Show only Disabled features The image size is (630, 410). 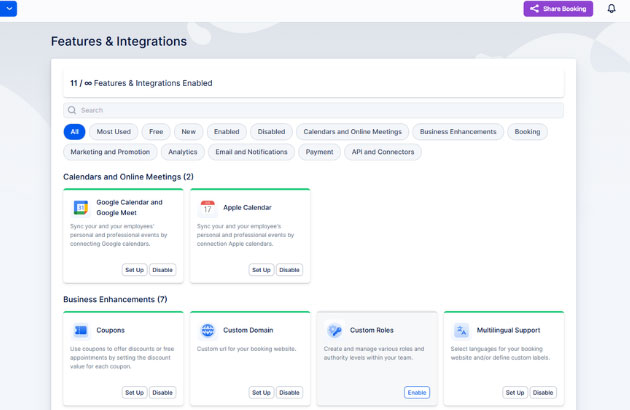click(271, 131)
